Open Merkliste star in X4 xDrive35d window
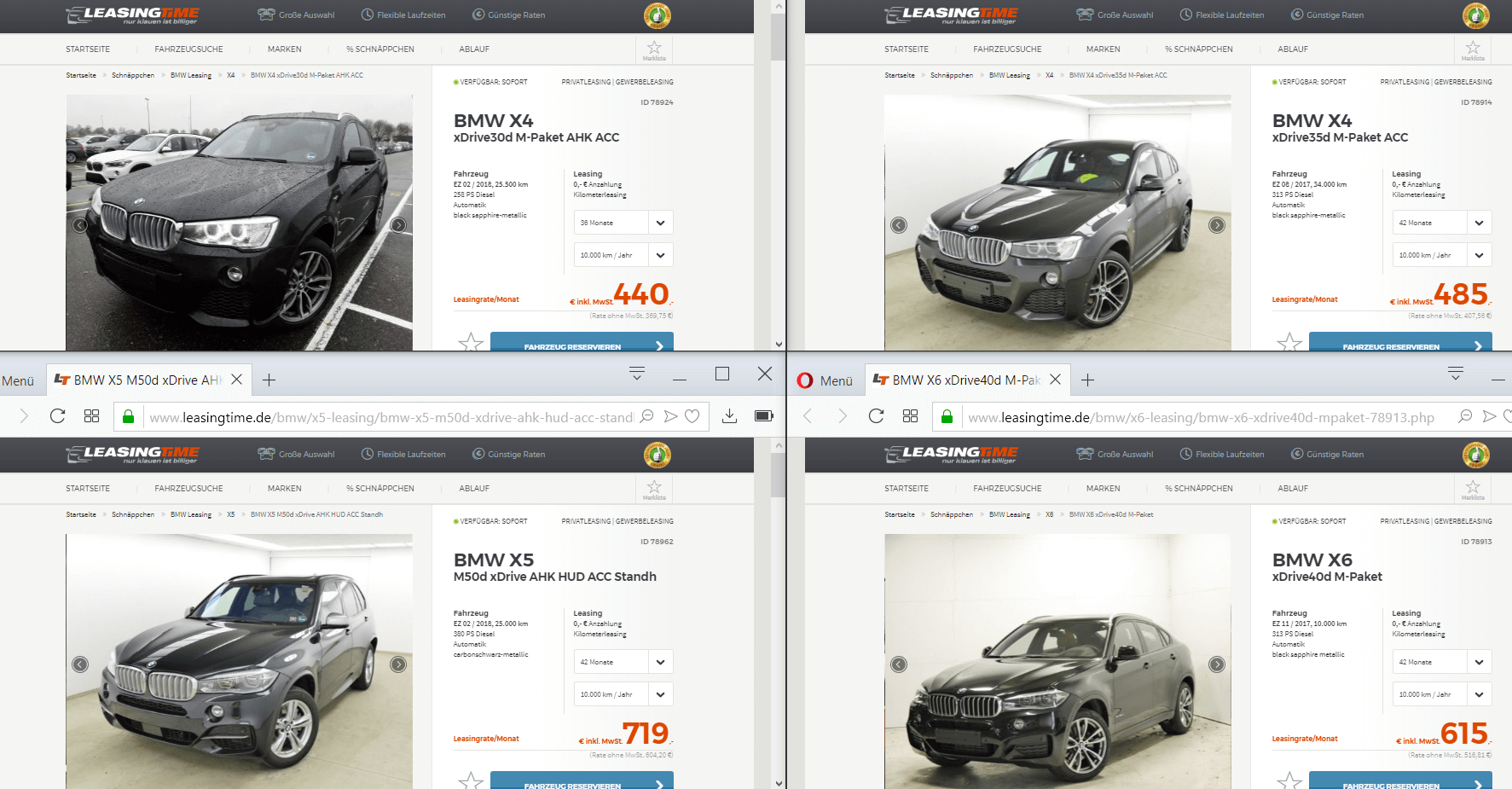This screenshot has width=1512, height=789. (x=1473, y=49)
